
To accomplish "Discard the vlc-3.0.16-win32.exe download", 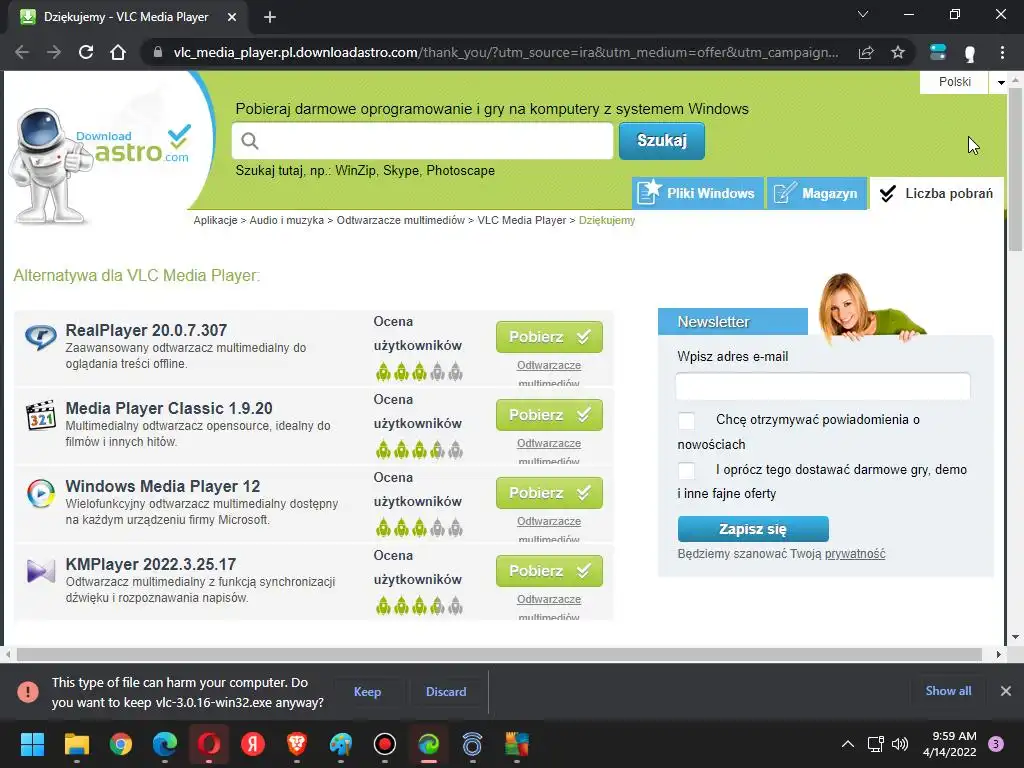I will pyautogui.click(x=446, y=692).
